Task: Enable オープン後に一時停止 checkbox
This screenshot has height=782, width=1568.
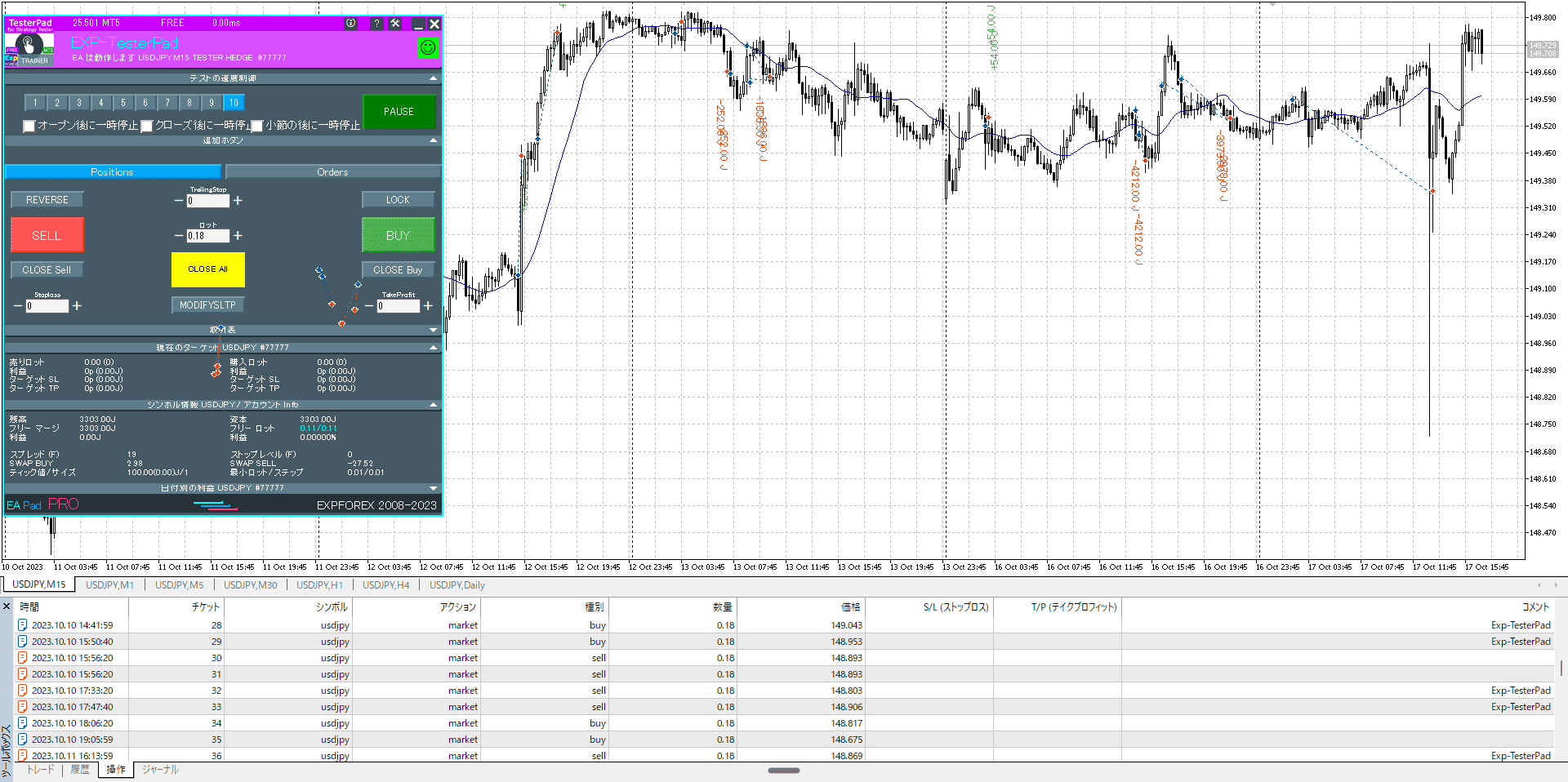Action: click(29, 126)
